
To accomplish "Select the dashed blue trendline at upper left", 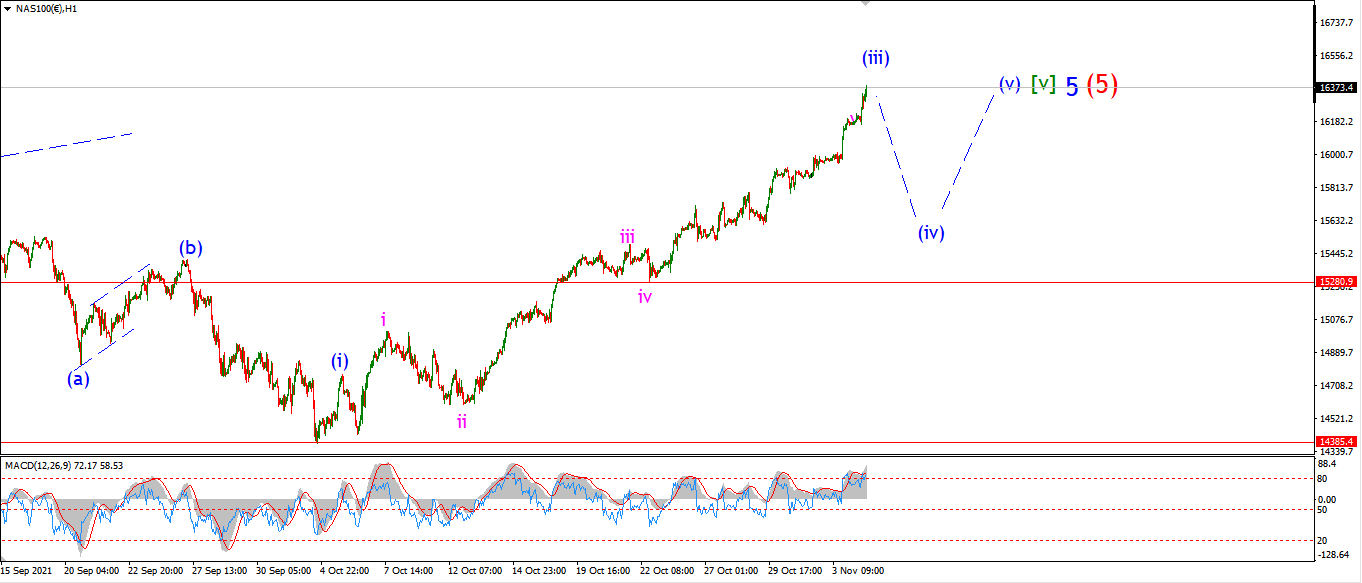I will tap(66, 144).
